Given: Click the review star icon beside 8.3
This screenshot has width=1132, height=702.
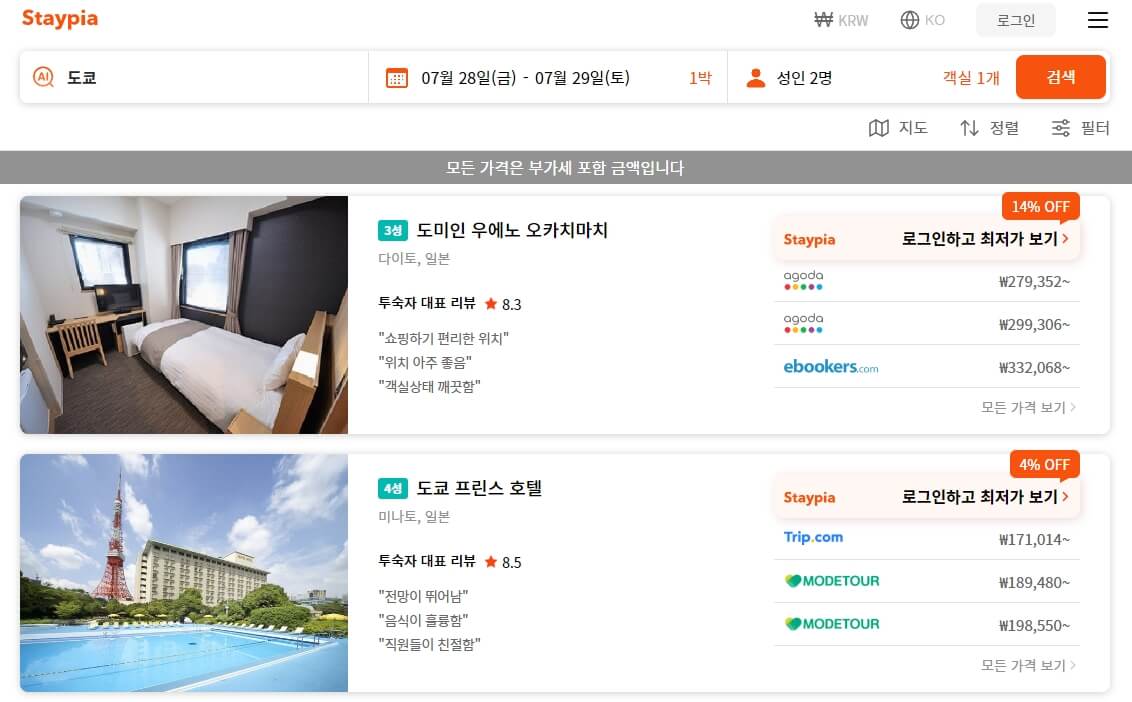Looking at the screenshot, I should click(x=491, y=303).
